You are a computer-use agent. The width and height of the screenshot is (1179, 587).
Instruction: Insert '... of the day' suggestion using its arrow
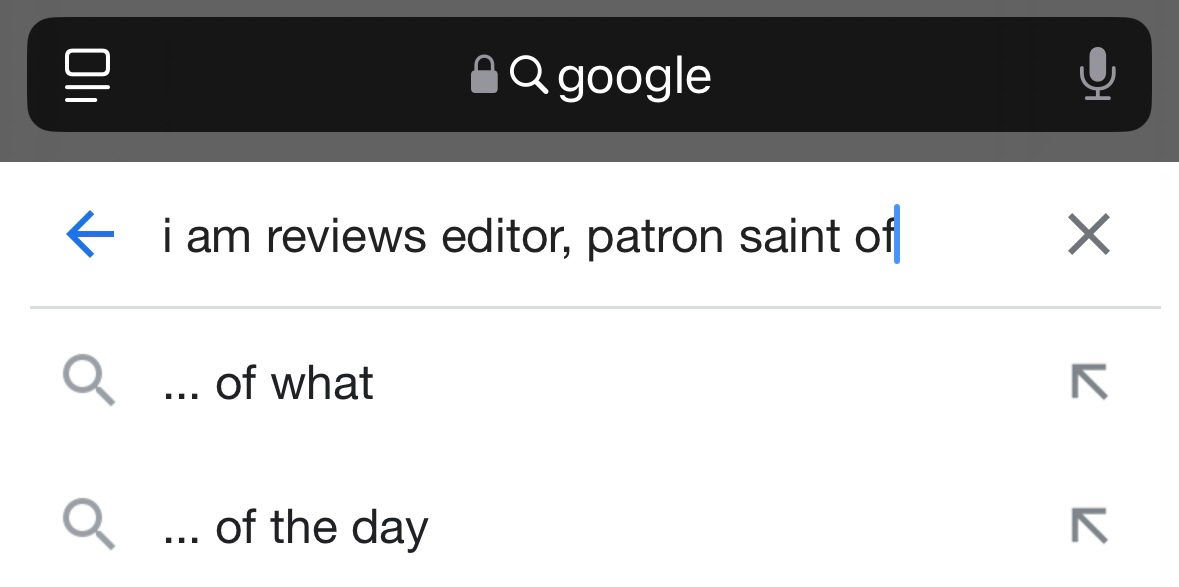coord(1089,527)
